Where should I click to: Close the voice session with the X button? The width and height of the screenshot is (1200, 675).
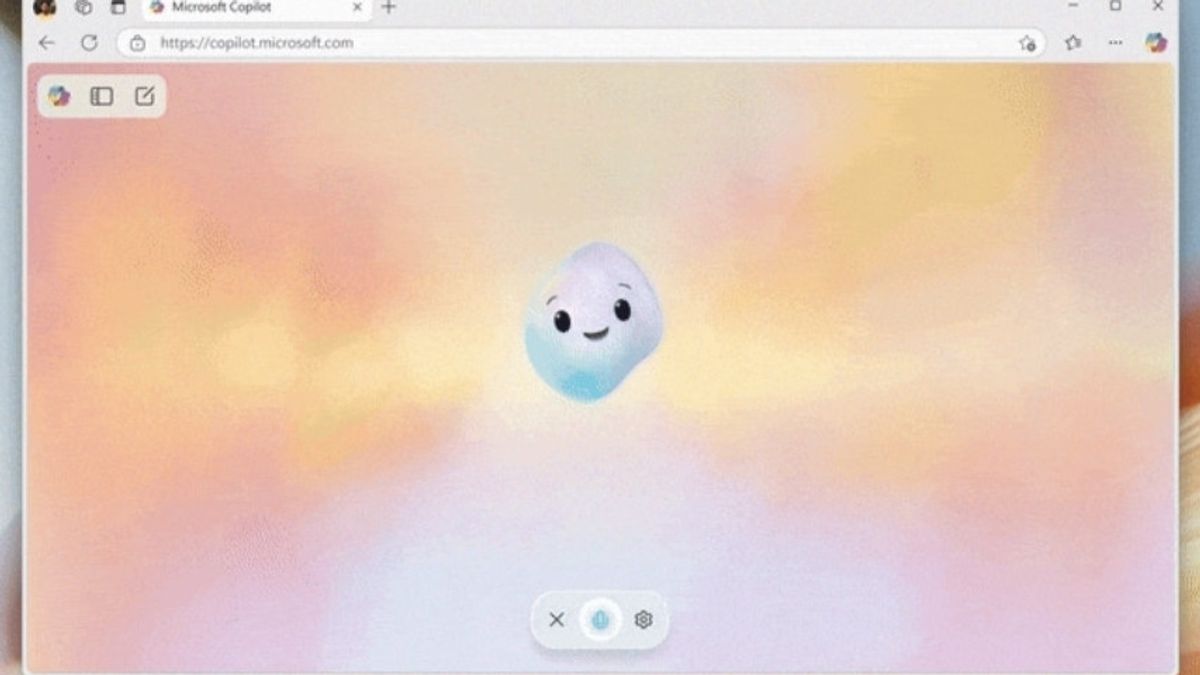tap(557, 619)
